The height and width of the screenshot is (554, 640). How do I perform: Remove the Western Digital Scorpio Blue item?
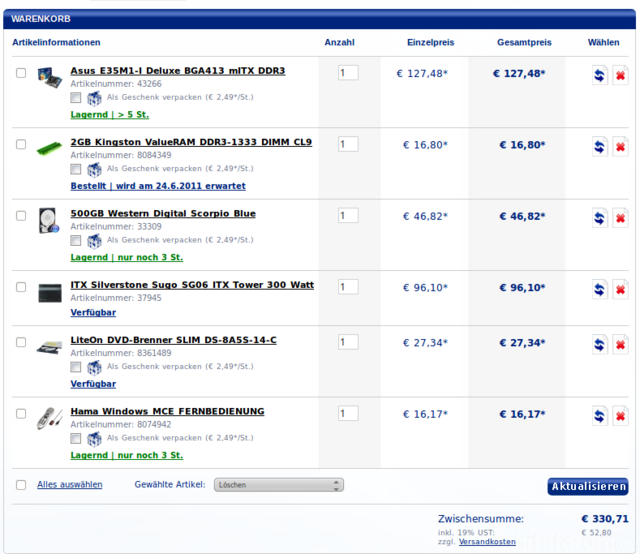coord(620,218)
